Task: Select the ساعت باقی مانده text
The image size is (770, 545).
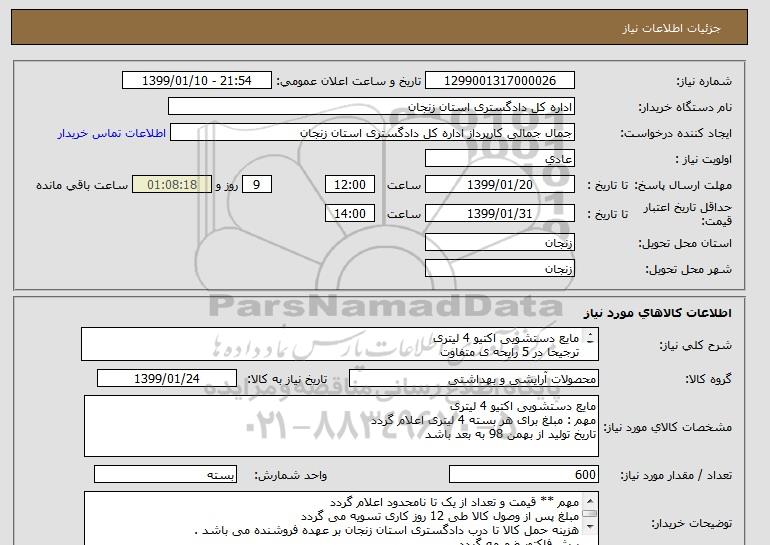Action: pyautogui.click(x=82, y=185)
